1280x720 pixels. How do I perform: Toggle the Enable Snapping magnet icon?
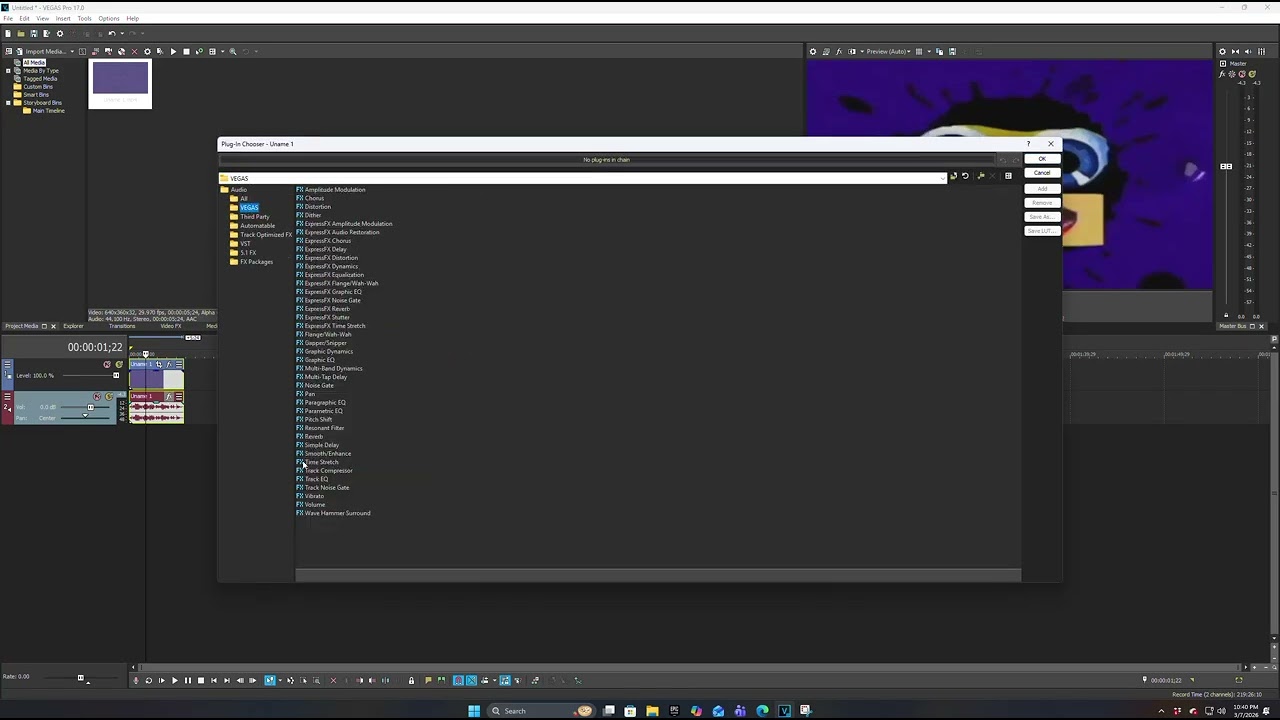tap(458, 680)
